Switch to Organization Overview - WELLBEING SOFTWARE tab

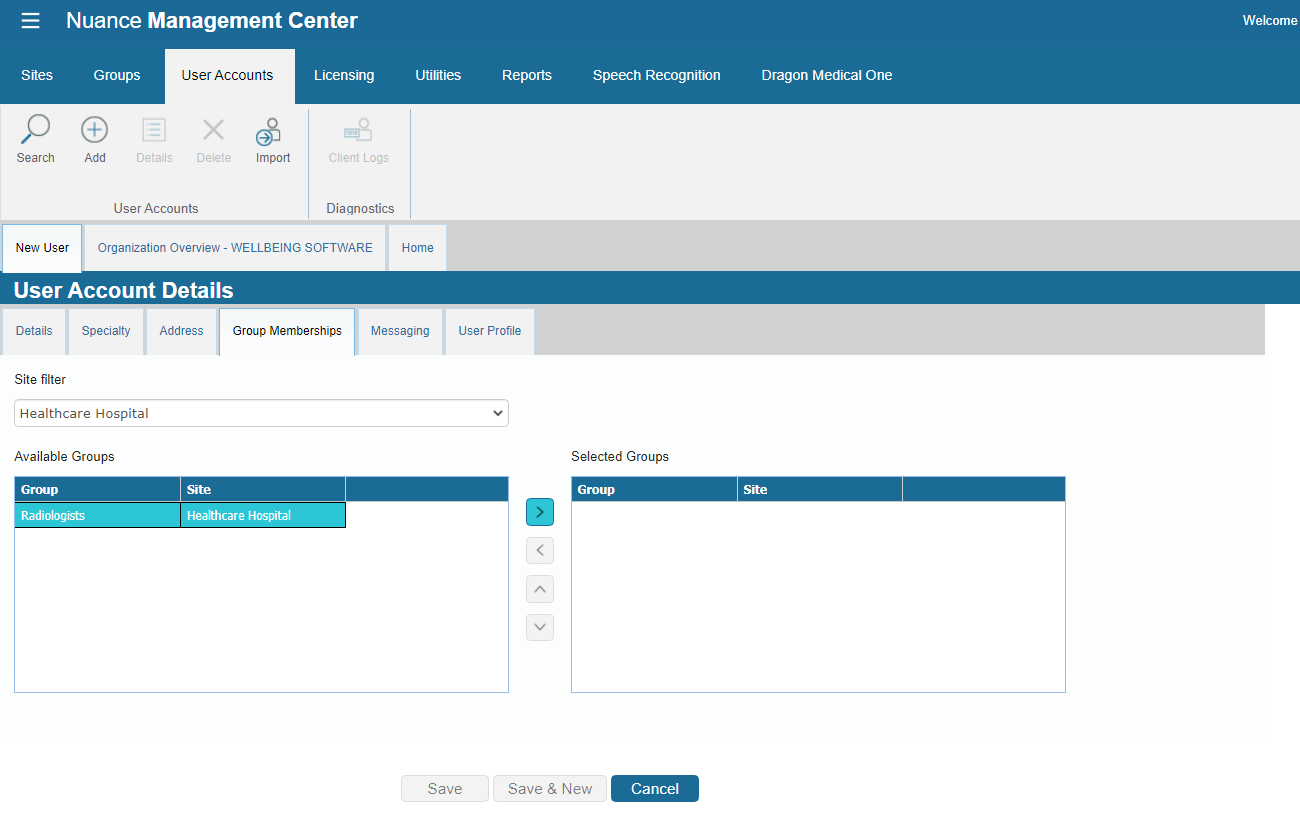click(x=235, y=248)
